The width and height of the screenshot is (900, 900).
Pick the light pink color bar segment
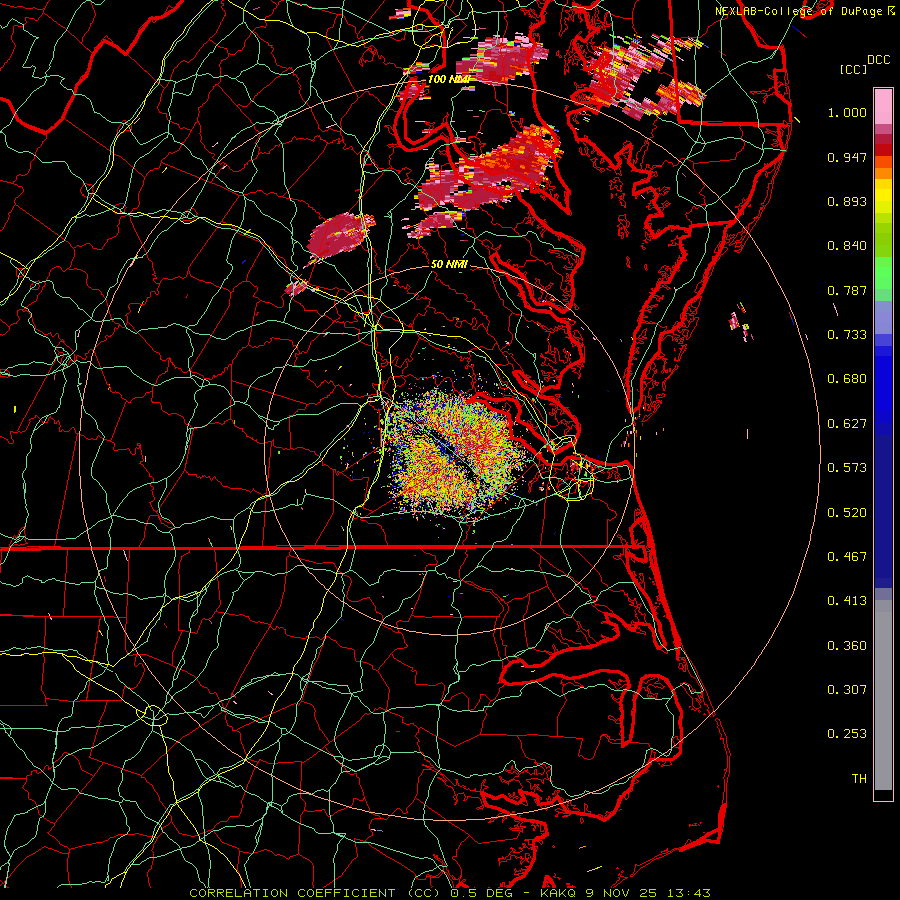pyautogui.click(x=883, y=107)
